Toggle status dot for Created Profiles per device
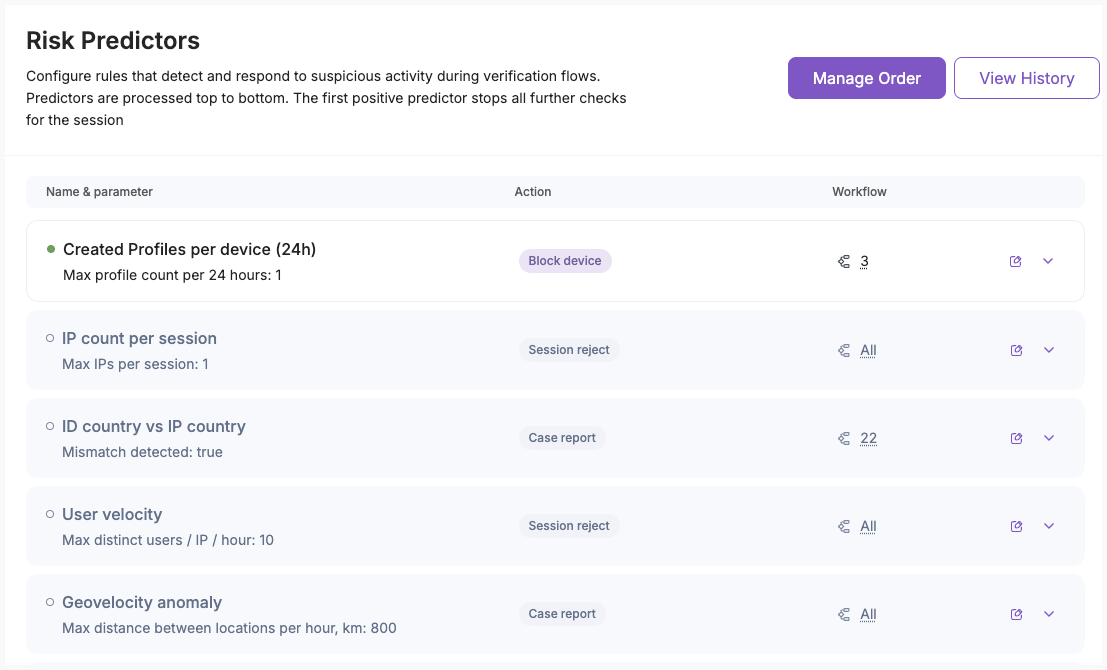1107x670 pixels. coord(51,249)
